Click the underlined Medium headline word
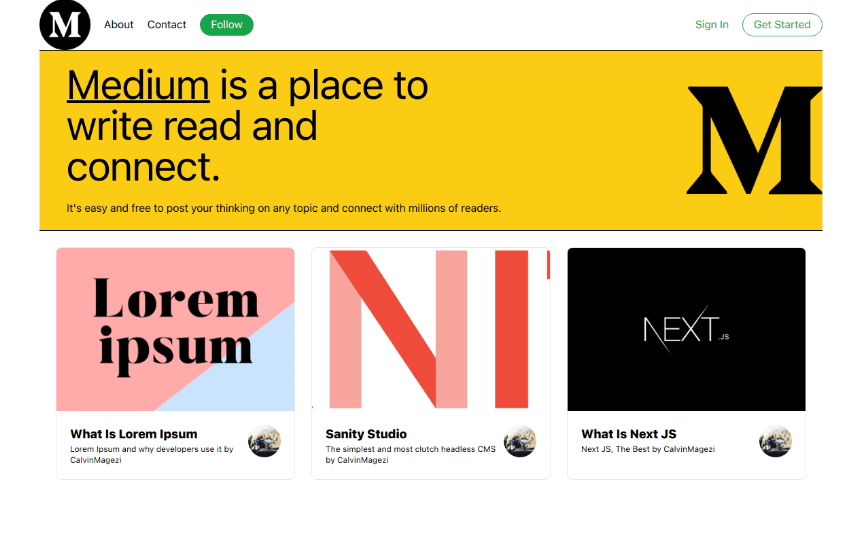Viewport: 858px width, 540px height. (x=138, y=86)
